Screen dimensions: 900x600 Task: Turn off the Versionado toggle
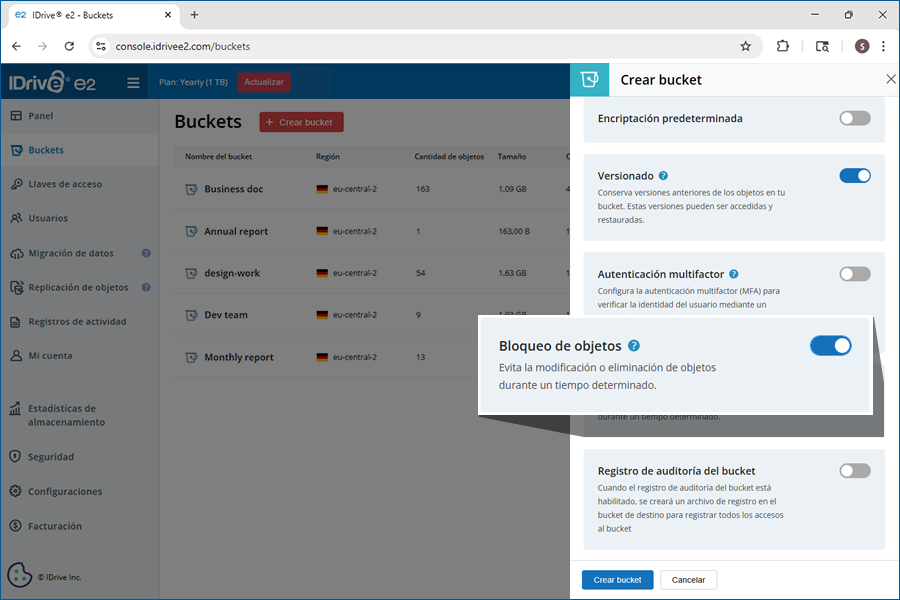coord(854,176)
